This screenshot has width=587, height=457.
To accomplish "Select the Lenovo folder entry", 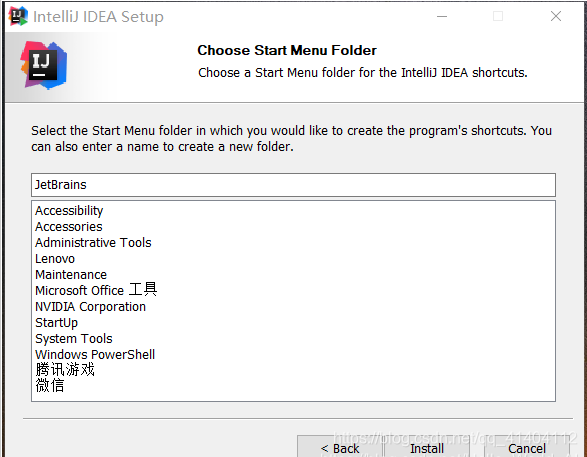I will (55, 259).
